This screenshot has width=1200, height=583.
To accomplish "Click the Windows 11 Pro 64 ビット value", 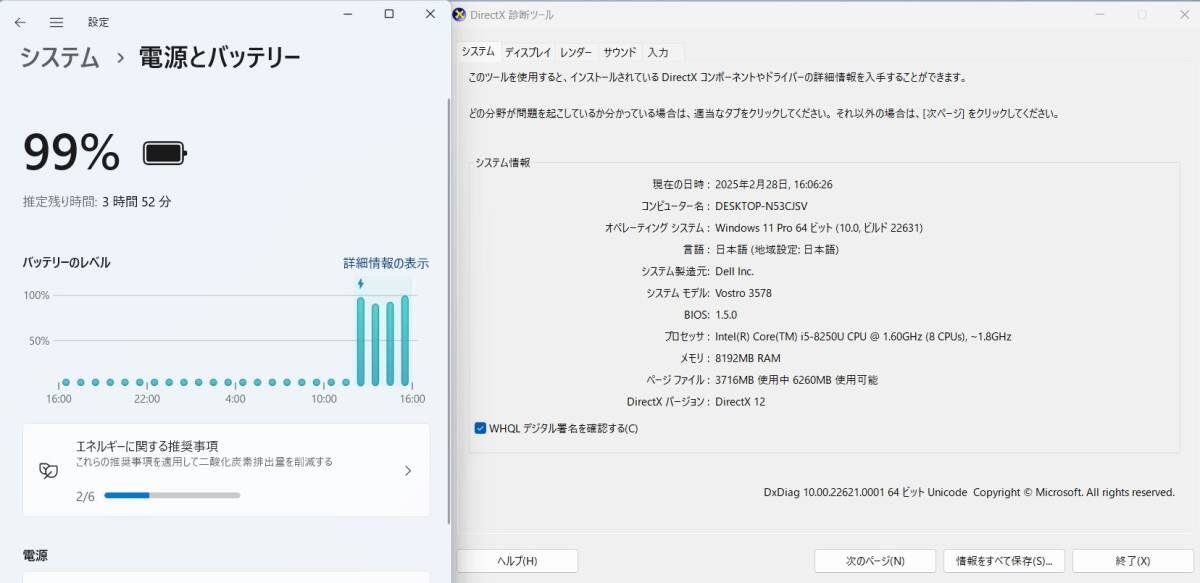I will click(x=819, y=228).
